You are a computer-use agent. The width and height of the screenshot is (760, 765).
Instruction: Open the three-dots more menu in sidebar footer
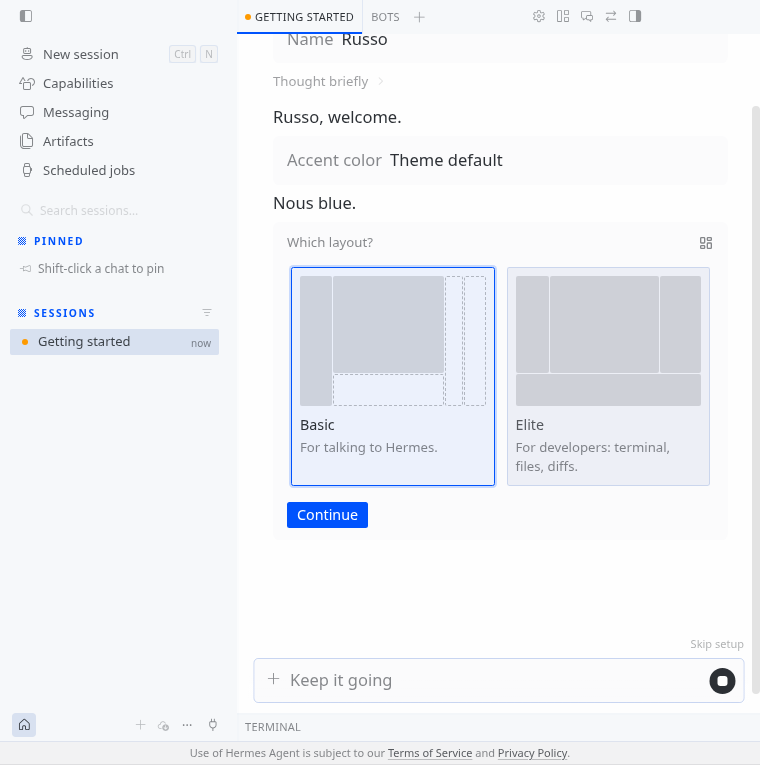pos(187,725)
